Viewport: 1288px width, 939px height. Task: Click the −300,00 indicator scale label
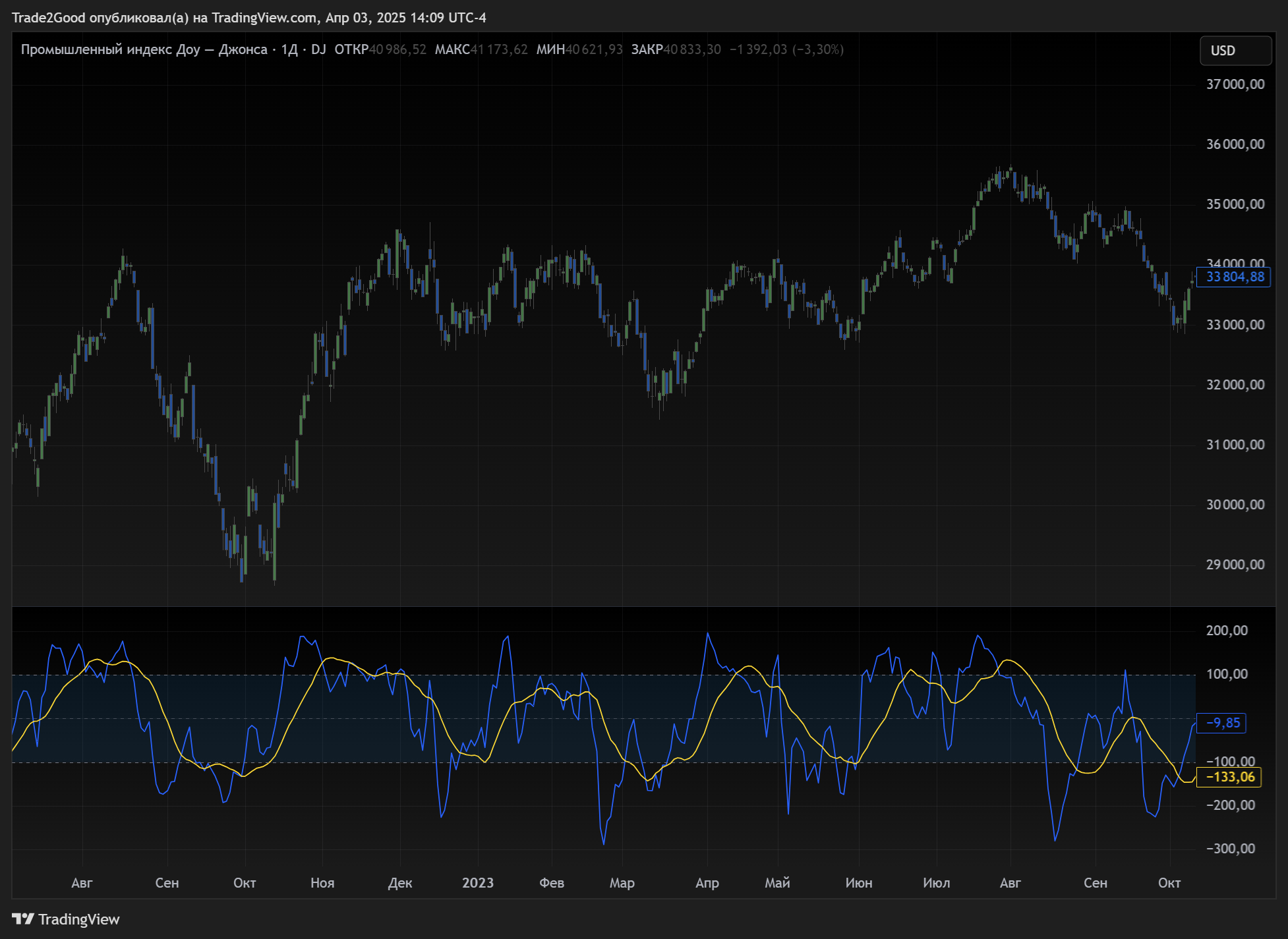[x=1230, y=849]
